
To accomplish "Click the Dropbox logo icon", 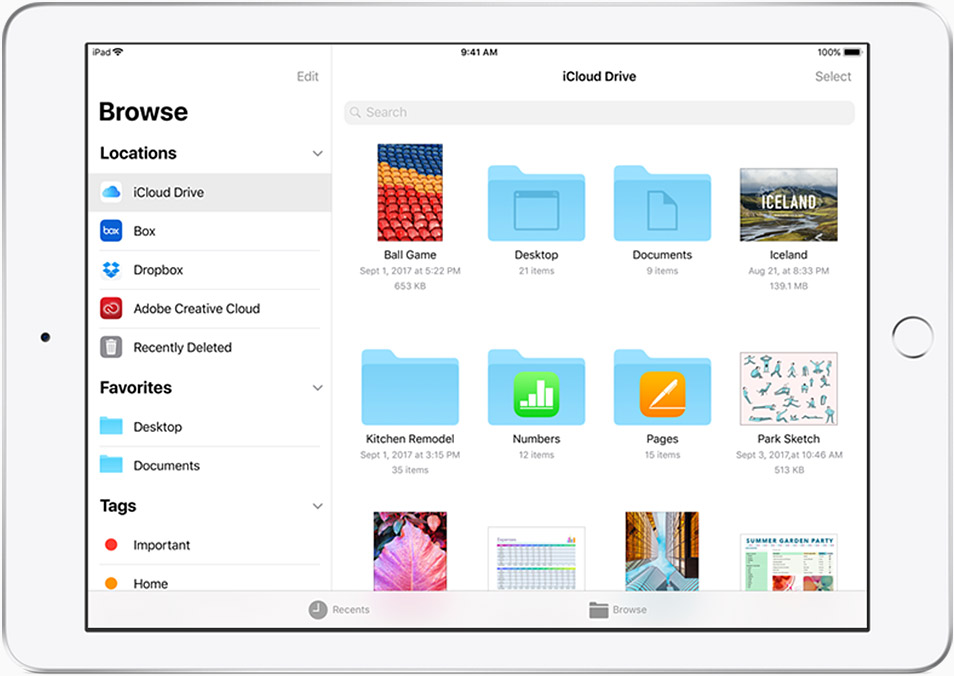I will pos(111,270).
